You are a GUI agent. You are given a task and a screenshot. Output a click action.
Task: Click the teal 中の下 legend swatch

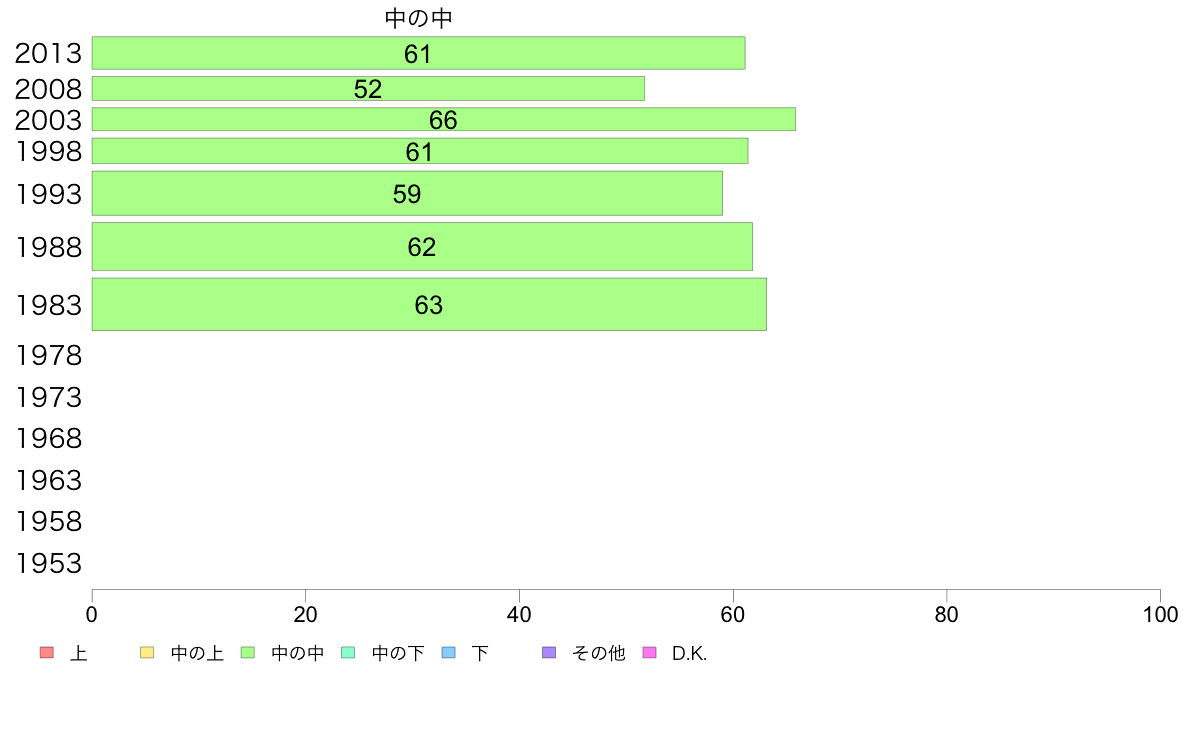pyautogui.click(x=349, y=653)
